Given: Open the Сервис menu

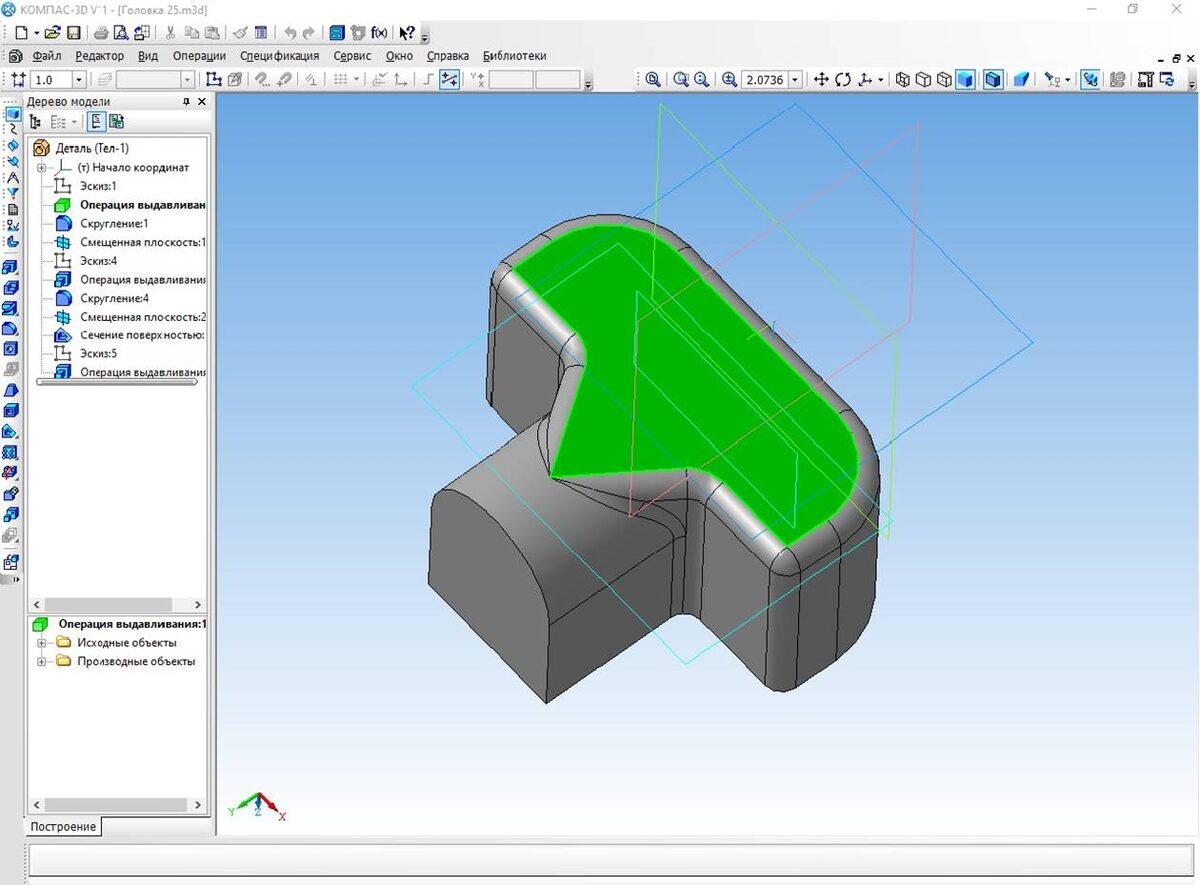Looking at the screenshot, I should [x=352, y=56].
